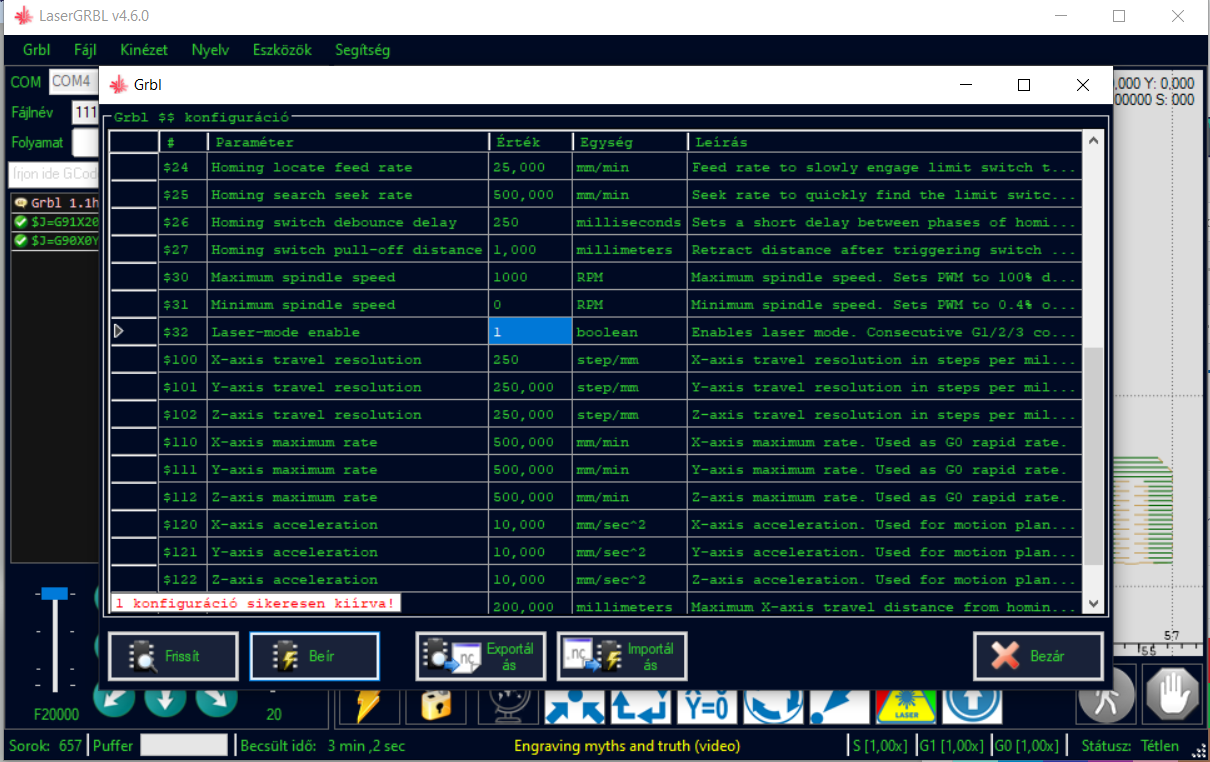Click the padlock unlock icon in main toolbar
Screen dimensions: 1210x762
click(436, 705)
